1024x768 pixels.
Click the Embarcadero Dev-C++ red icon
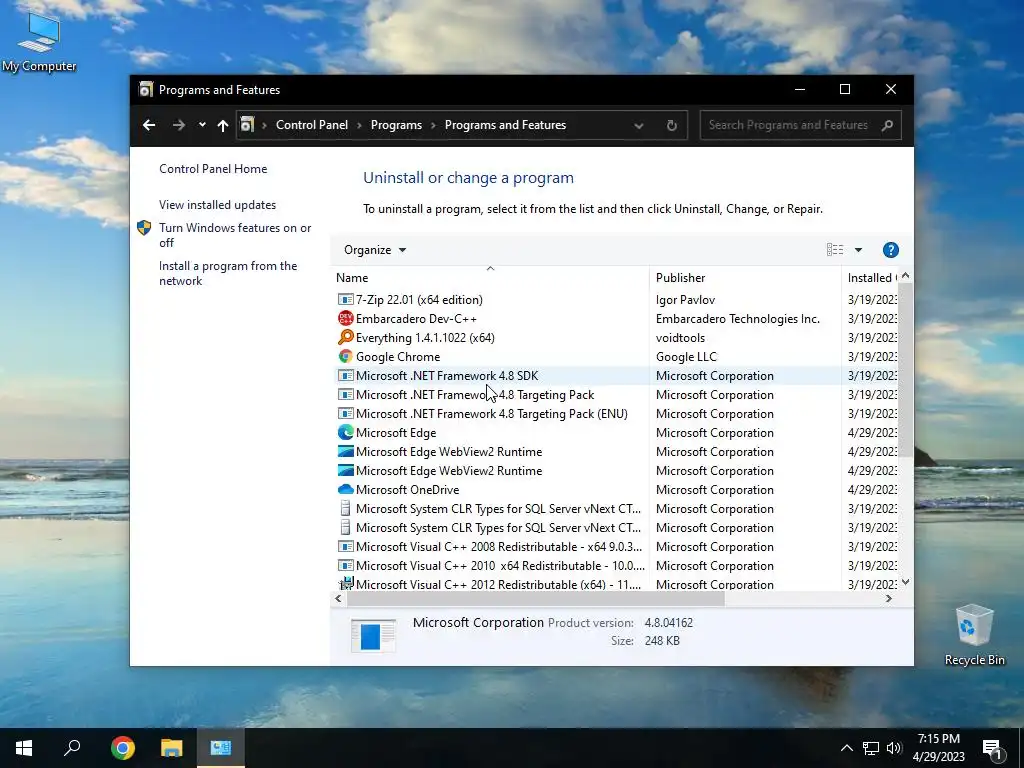pyautogui.click(x=345, y=319)
